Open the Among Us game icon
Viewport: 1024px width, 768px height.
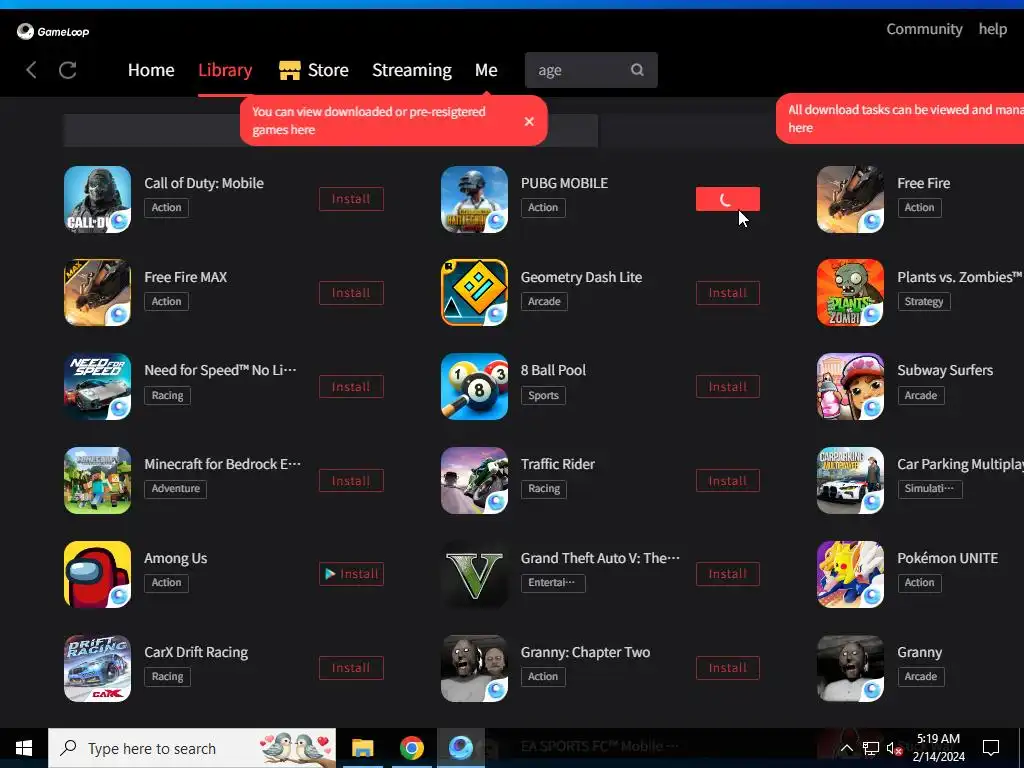click(97, 574)
